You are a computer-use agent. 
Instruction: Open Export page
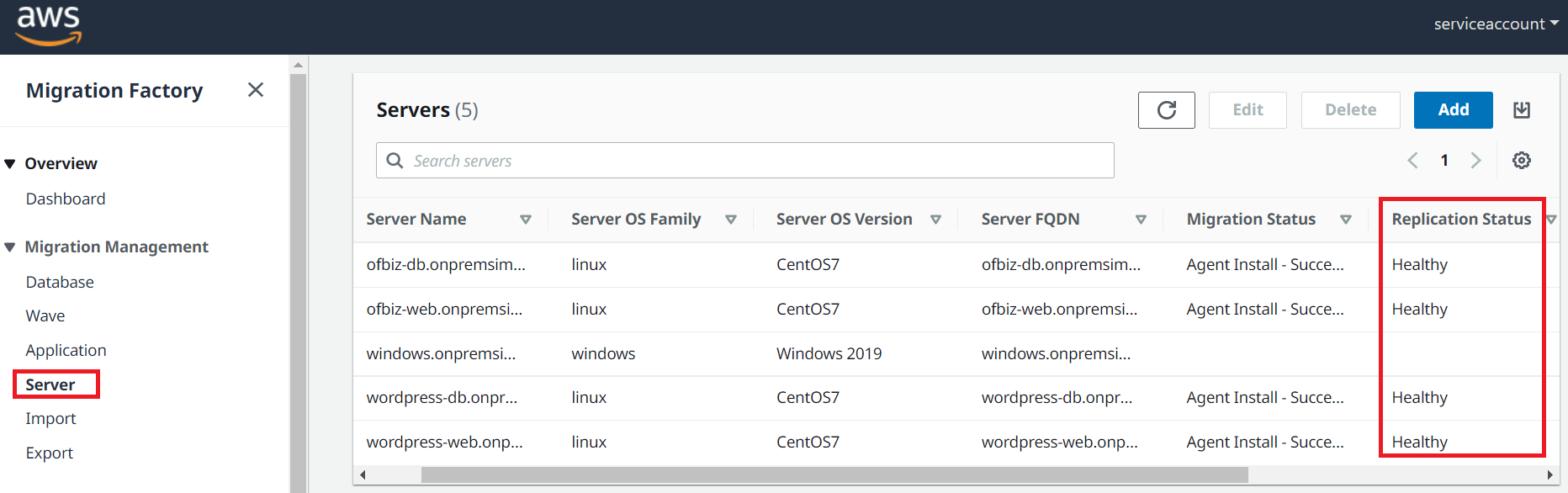point(50,453)
